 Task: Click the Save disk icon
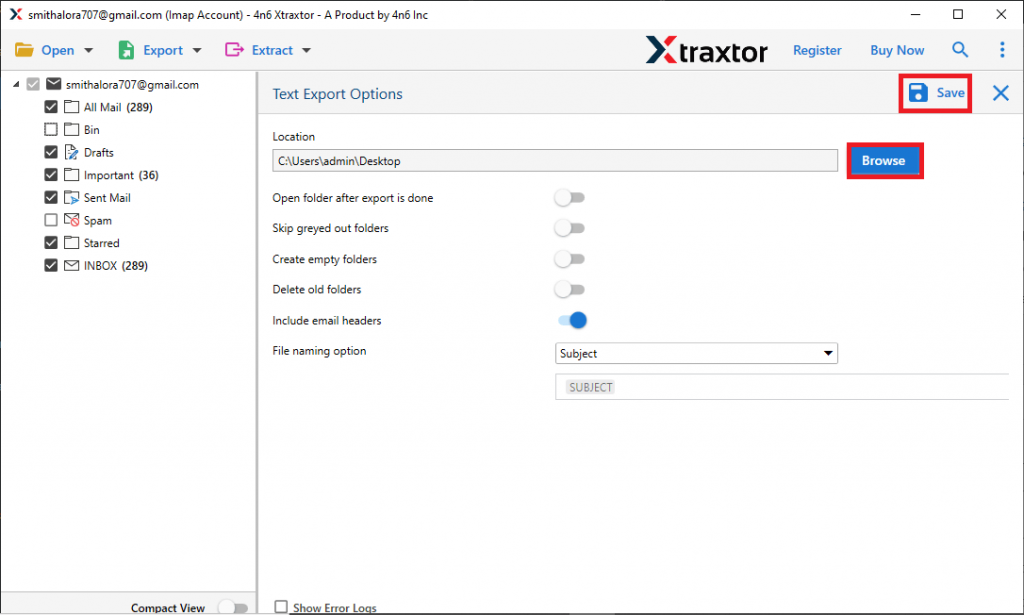[x=919, y=92]
